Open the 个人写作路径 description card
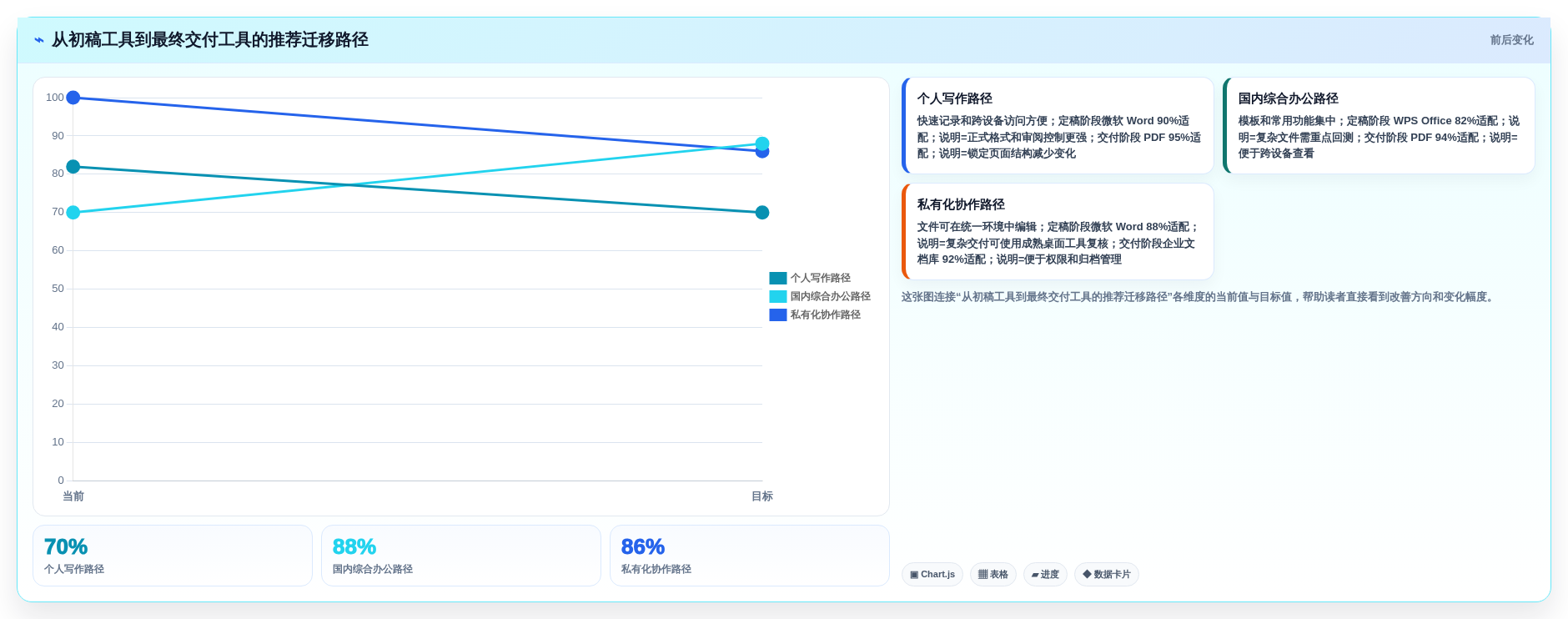1568x619 pixels. coord(1058,125)
